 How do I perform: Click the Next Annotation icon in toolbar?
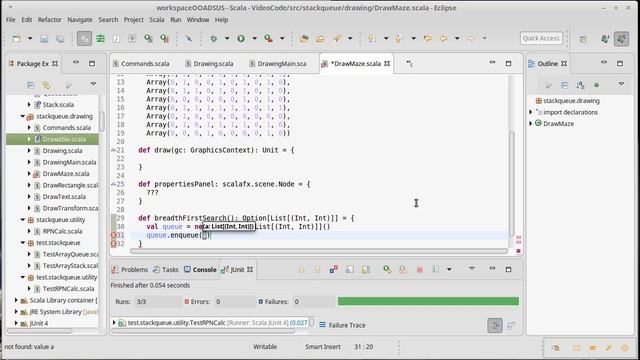tap(371, 38)
